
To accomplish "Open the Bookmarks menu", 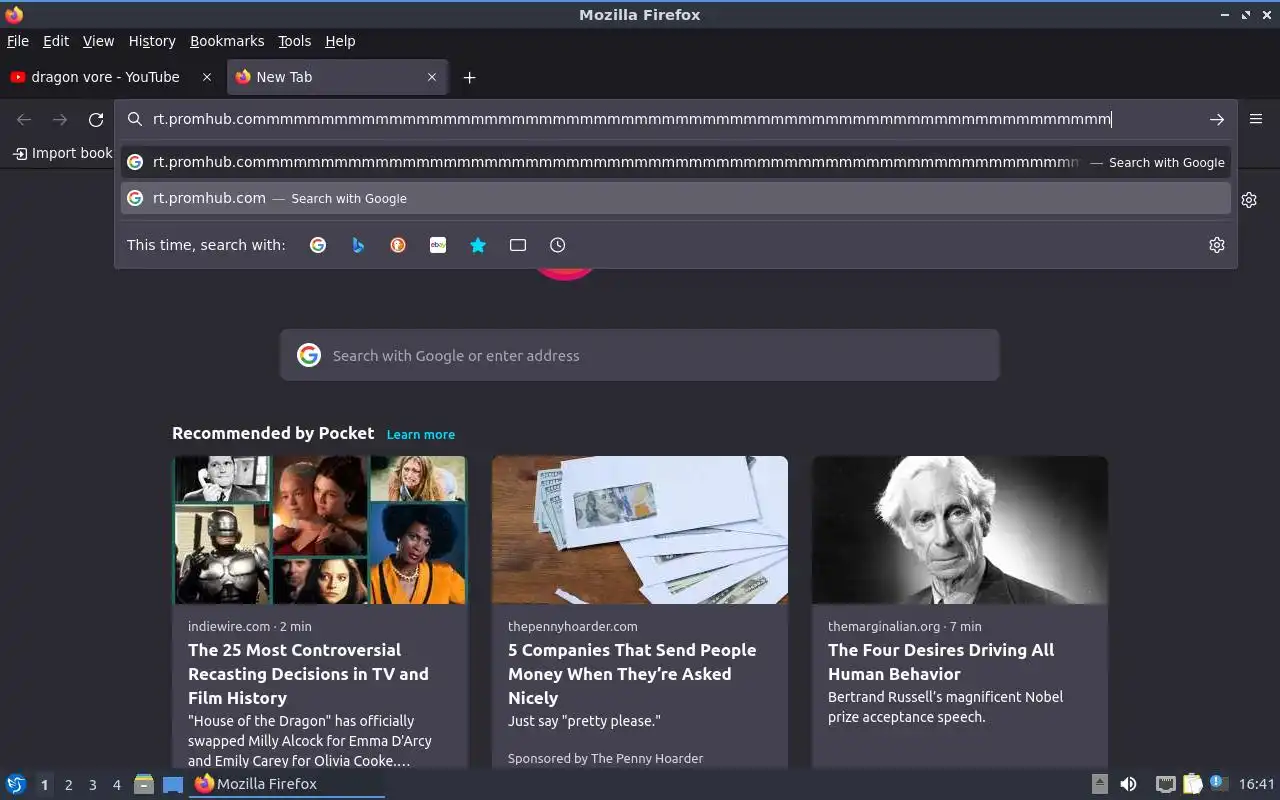I will point(227,41).
